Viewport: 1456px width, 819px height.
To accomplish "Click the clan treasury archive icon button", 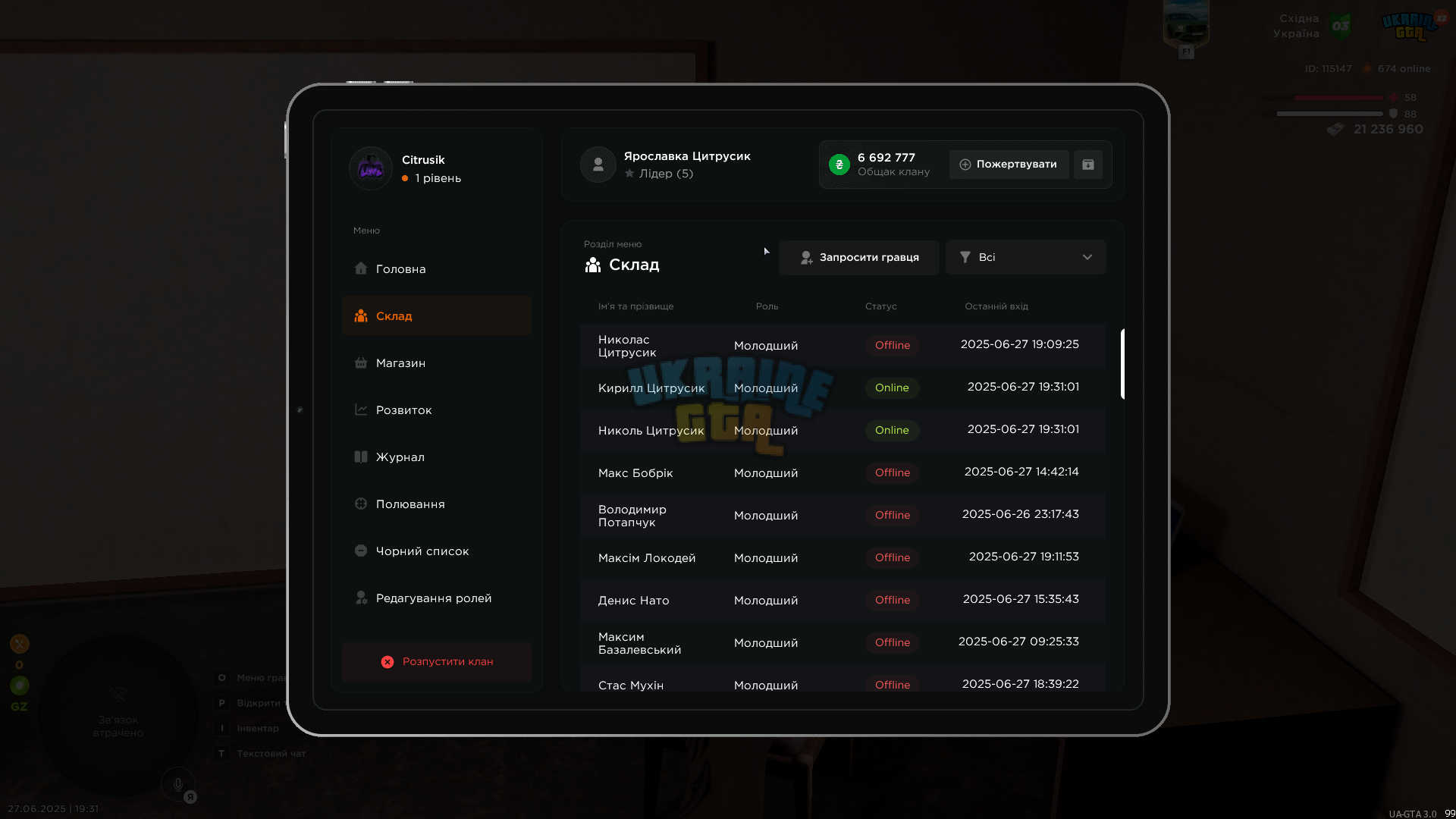I will pos(1087,165).
